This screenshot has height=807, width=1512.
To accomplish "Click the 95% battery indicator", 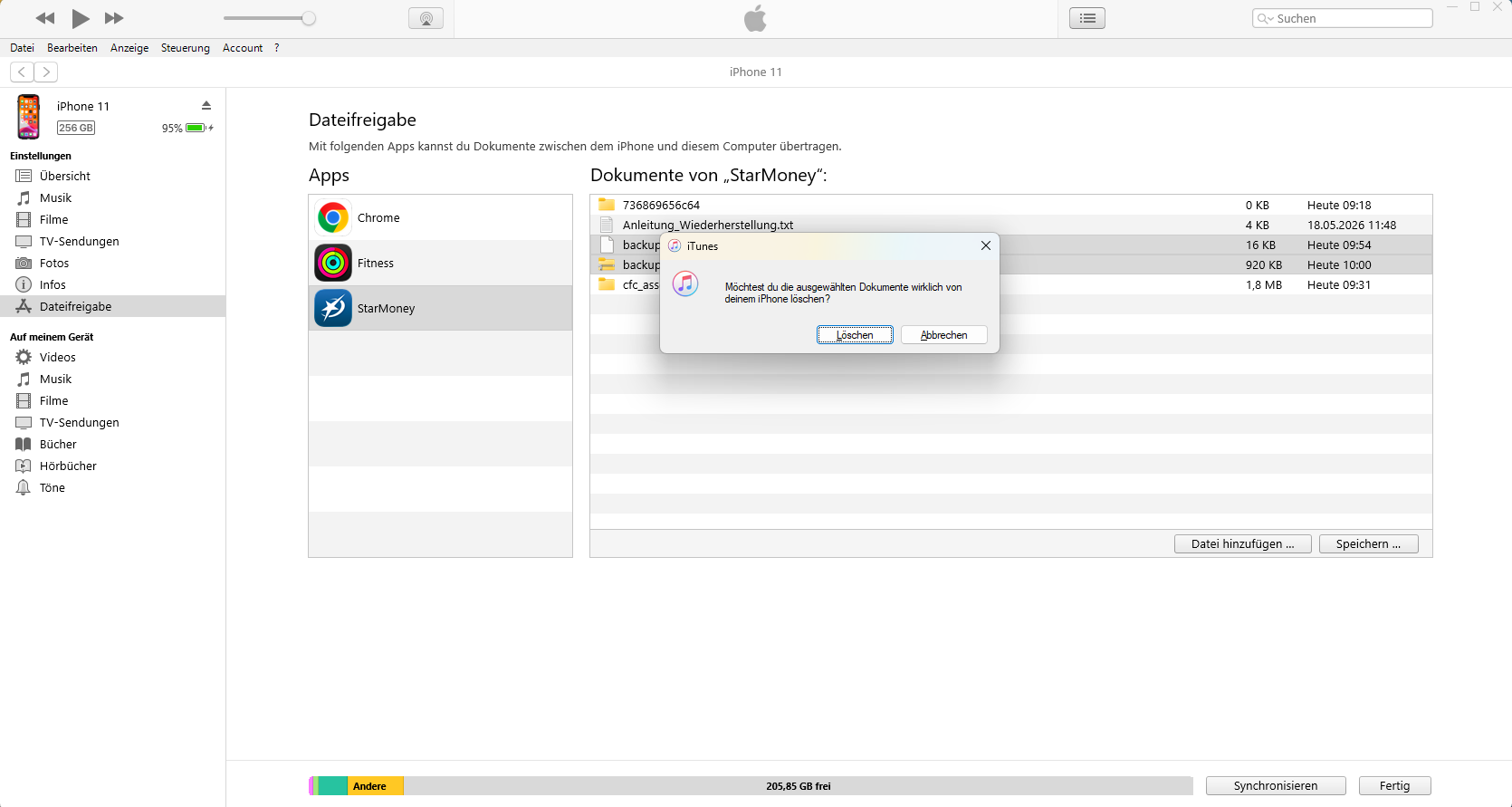I will click(187, 128).
